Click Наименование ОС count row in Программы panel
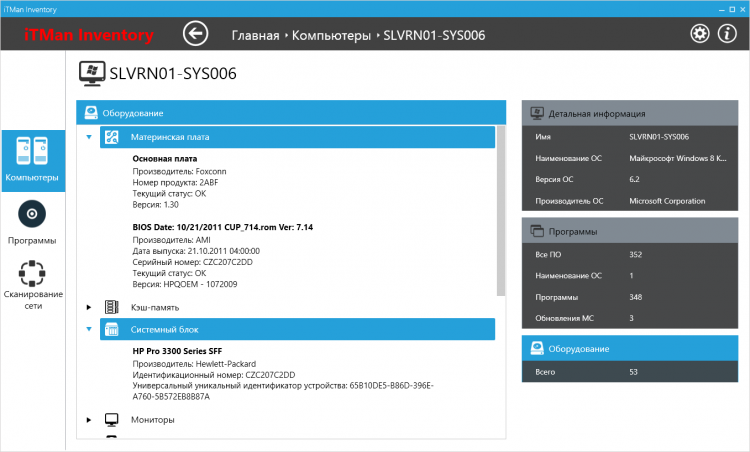Viewport: 750px width, 452px height. coord(629,276)
